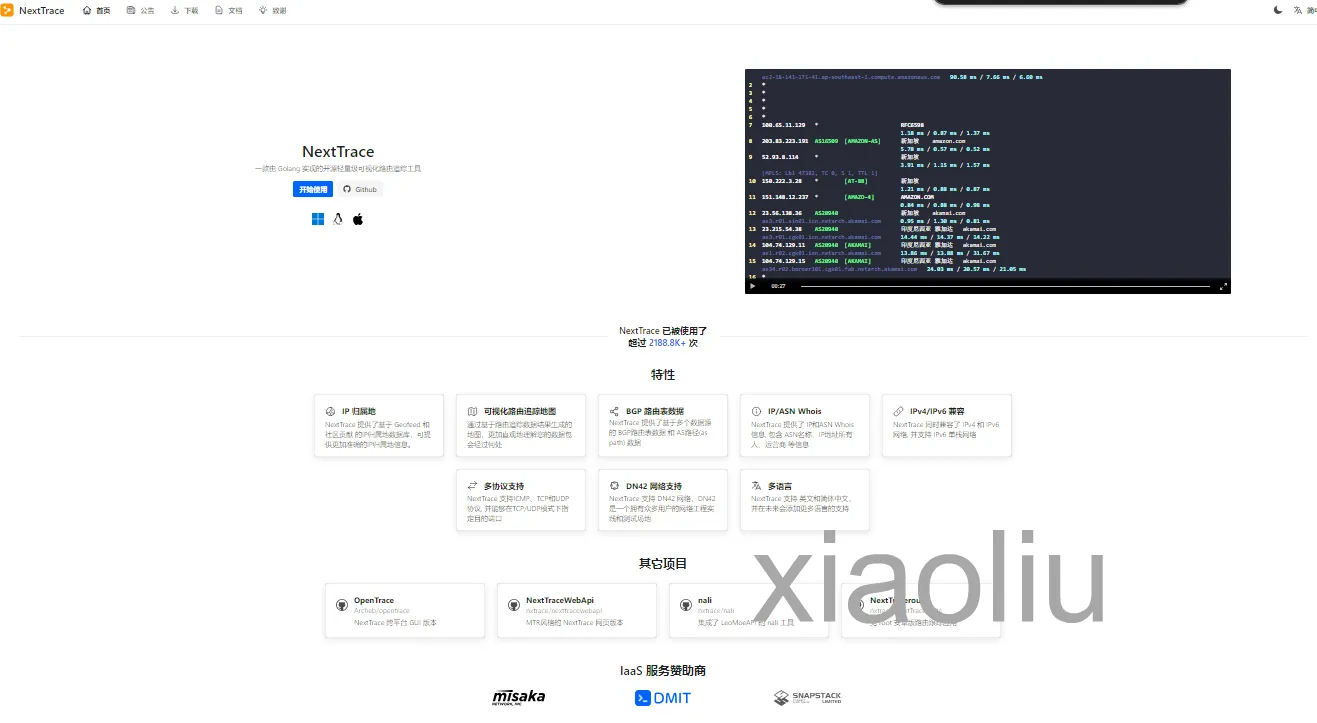This screenshot has height=723, width=1317.
Task: Click the nali GitHub icon
Action: pos(686,605)
